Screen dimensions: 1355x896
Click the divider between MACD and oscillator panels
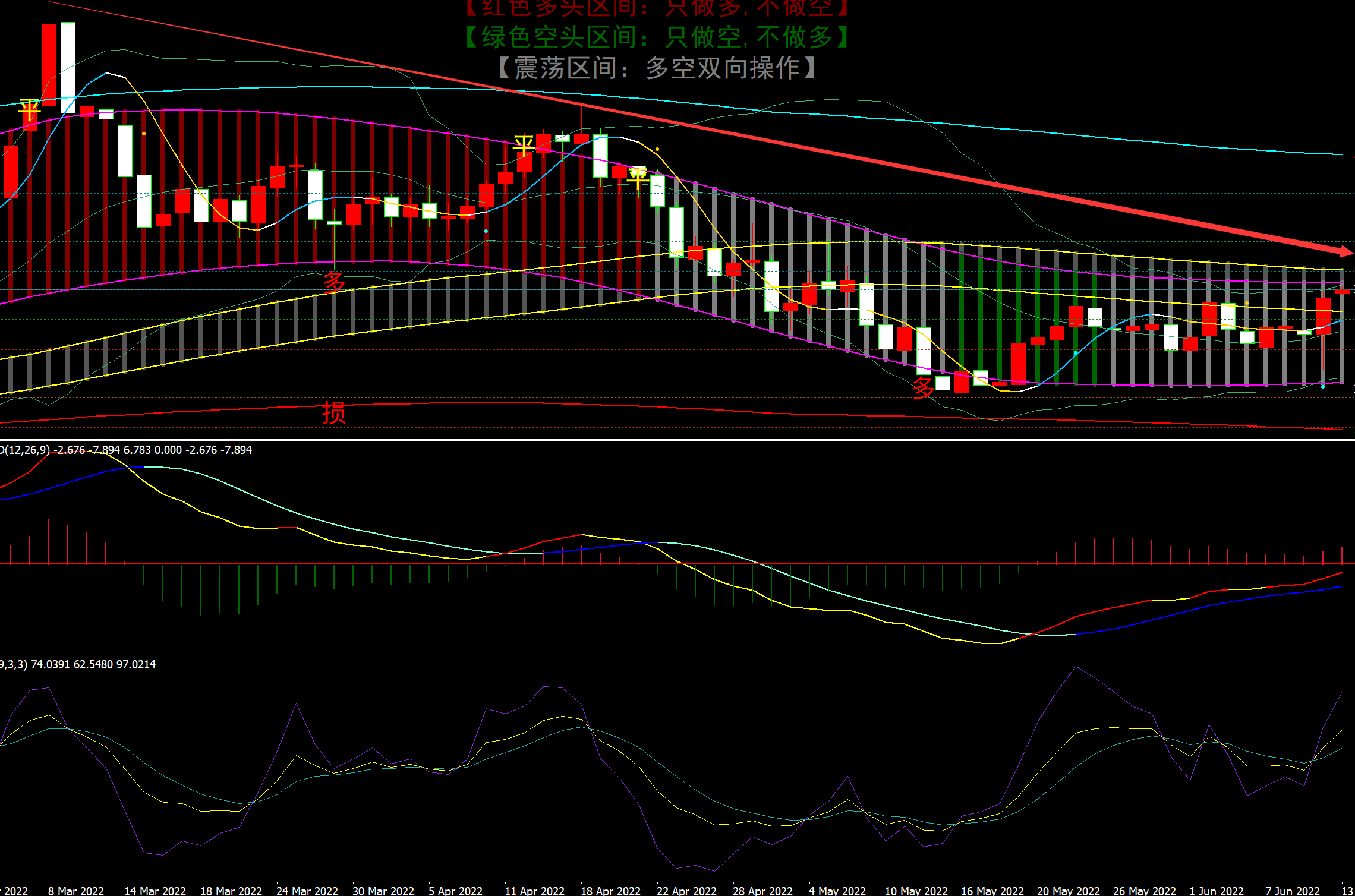677,654
